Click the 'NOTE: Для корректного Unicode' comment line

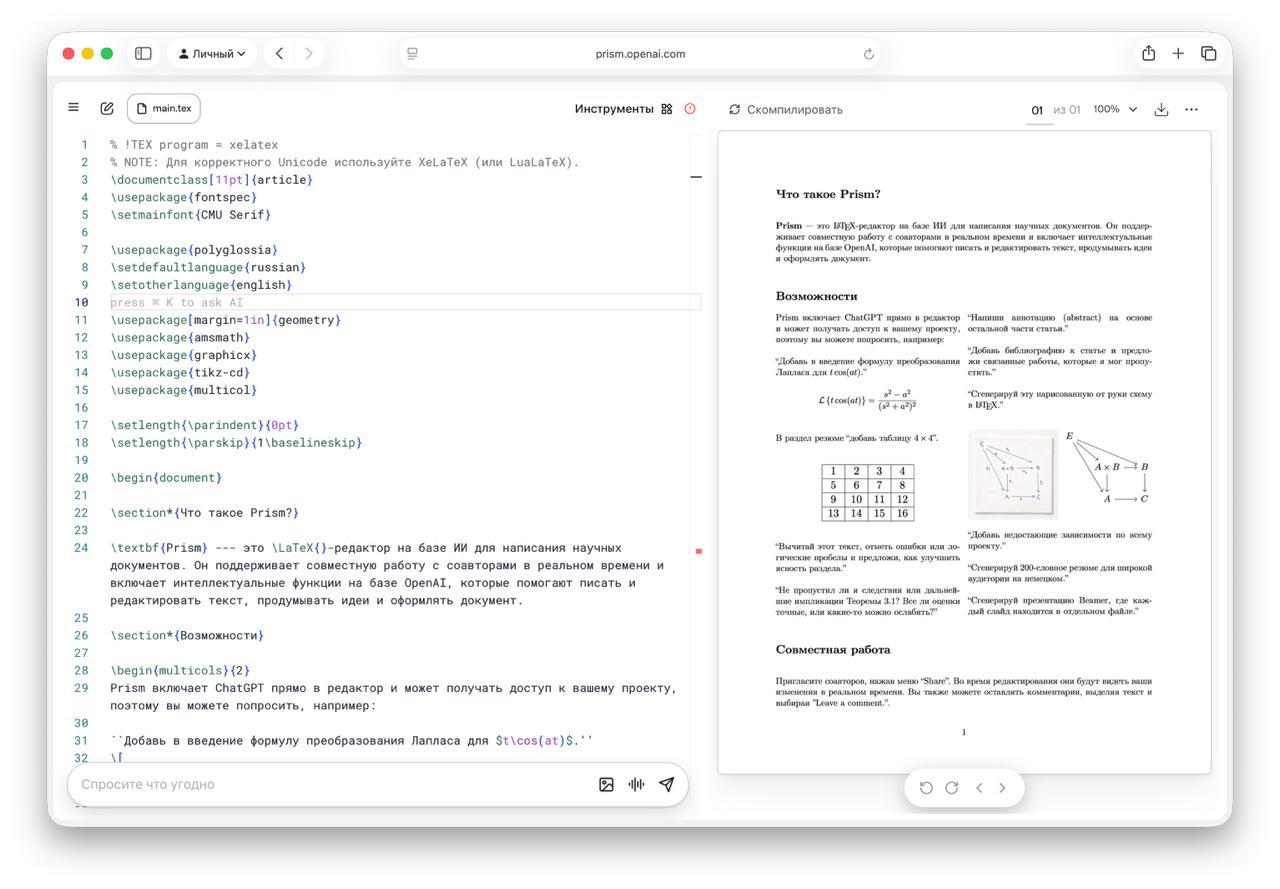point(345,162)
